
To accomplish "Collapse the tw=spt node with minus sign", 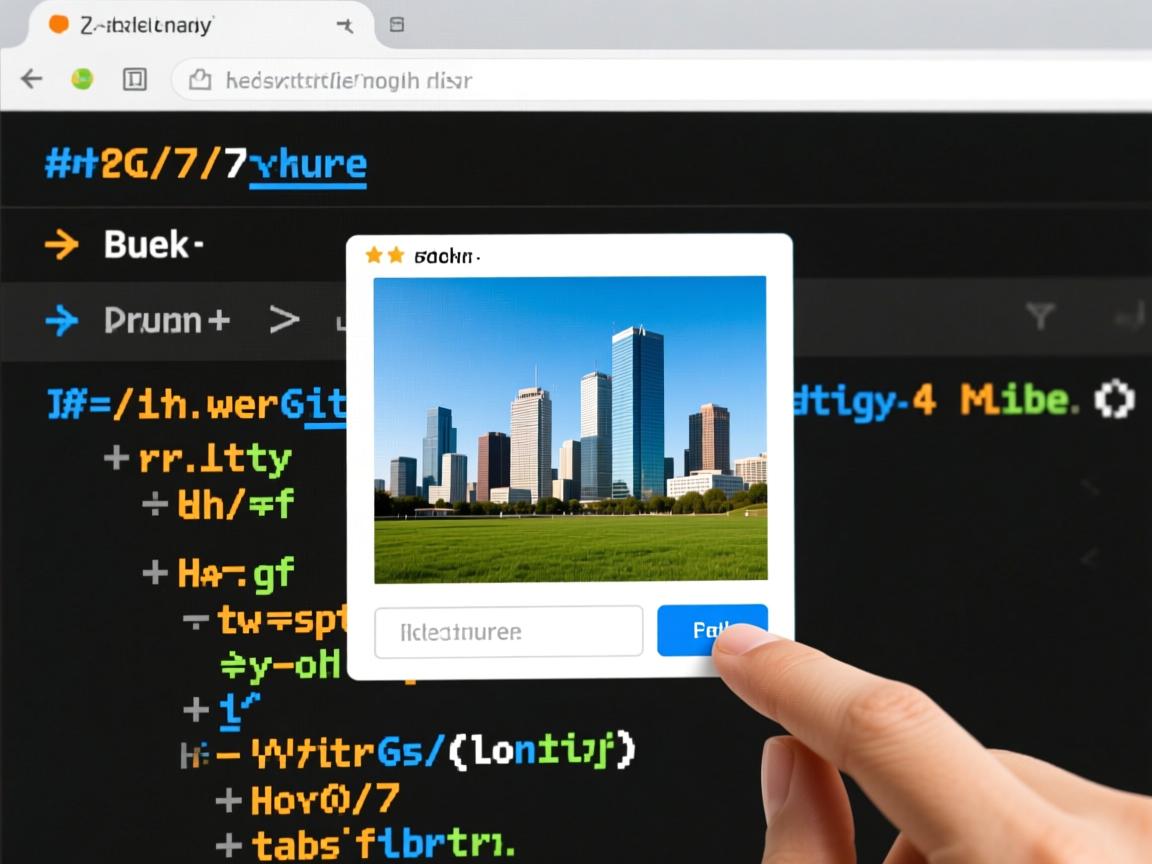I will 194,620.
